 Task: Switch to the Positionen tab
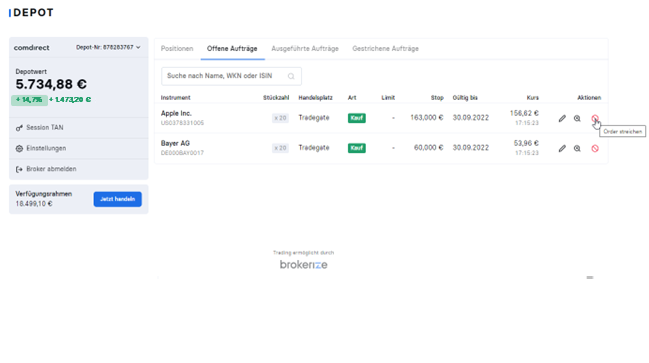click(177, 48)
